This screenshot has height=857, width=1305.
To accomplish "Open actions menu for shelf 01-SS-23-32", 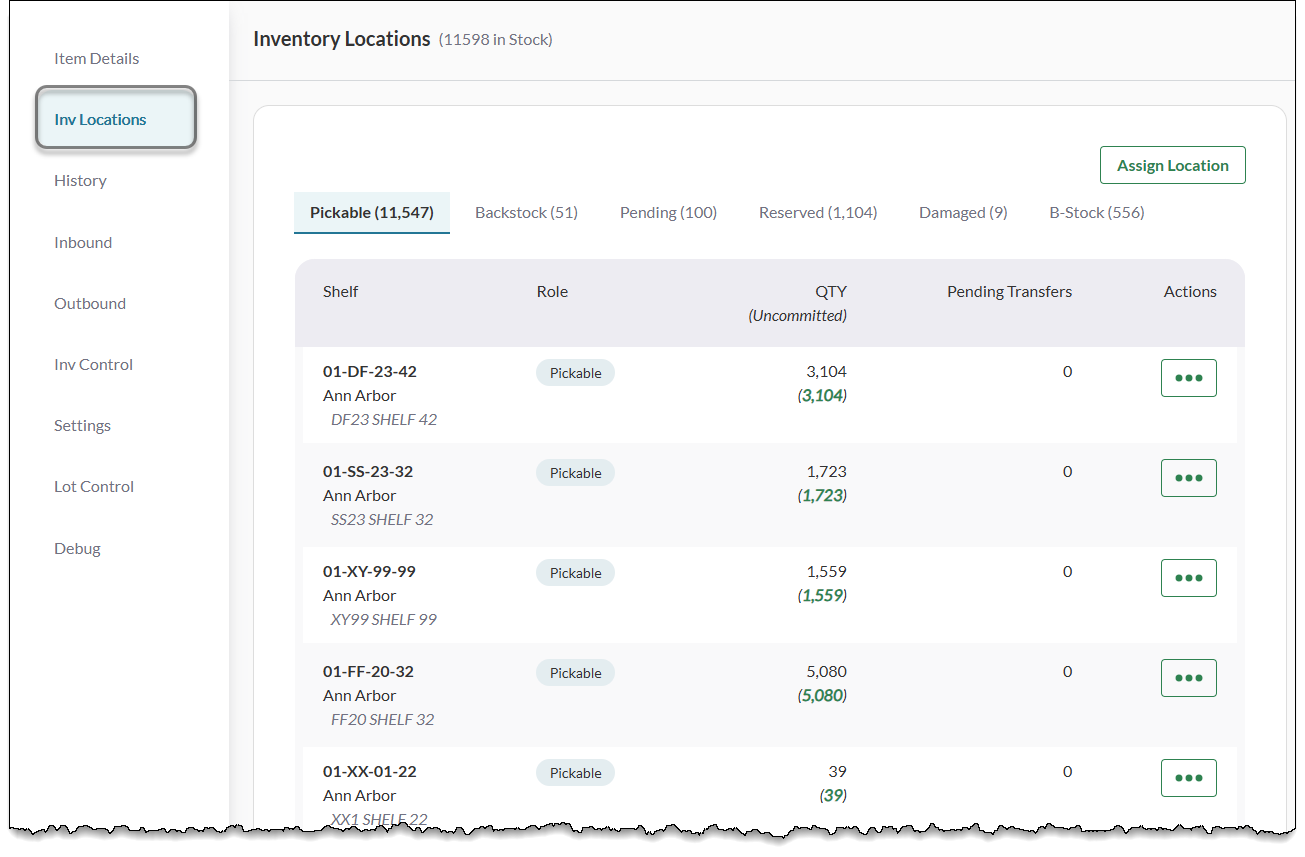I will pos(1188,478).
